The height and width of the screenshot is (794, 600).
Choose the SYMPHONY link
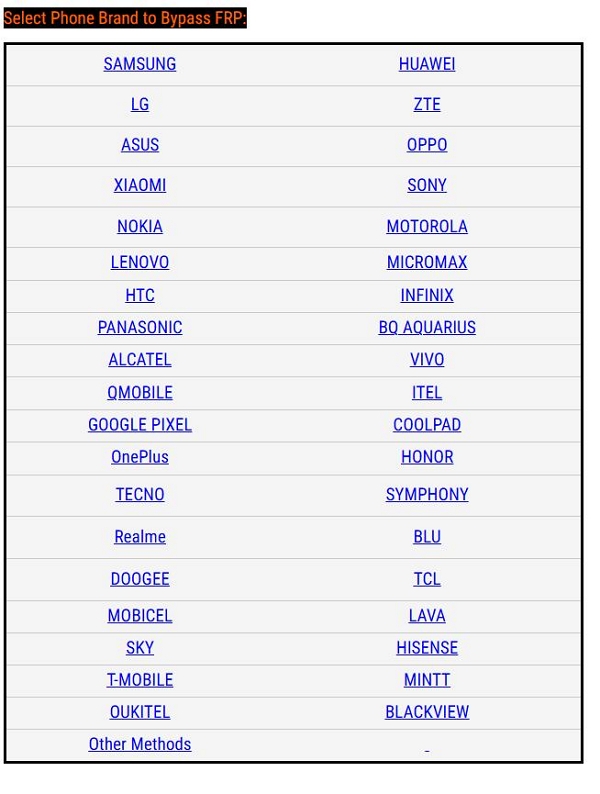427,494
